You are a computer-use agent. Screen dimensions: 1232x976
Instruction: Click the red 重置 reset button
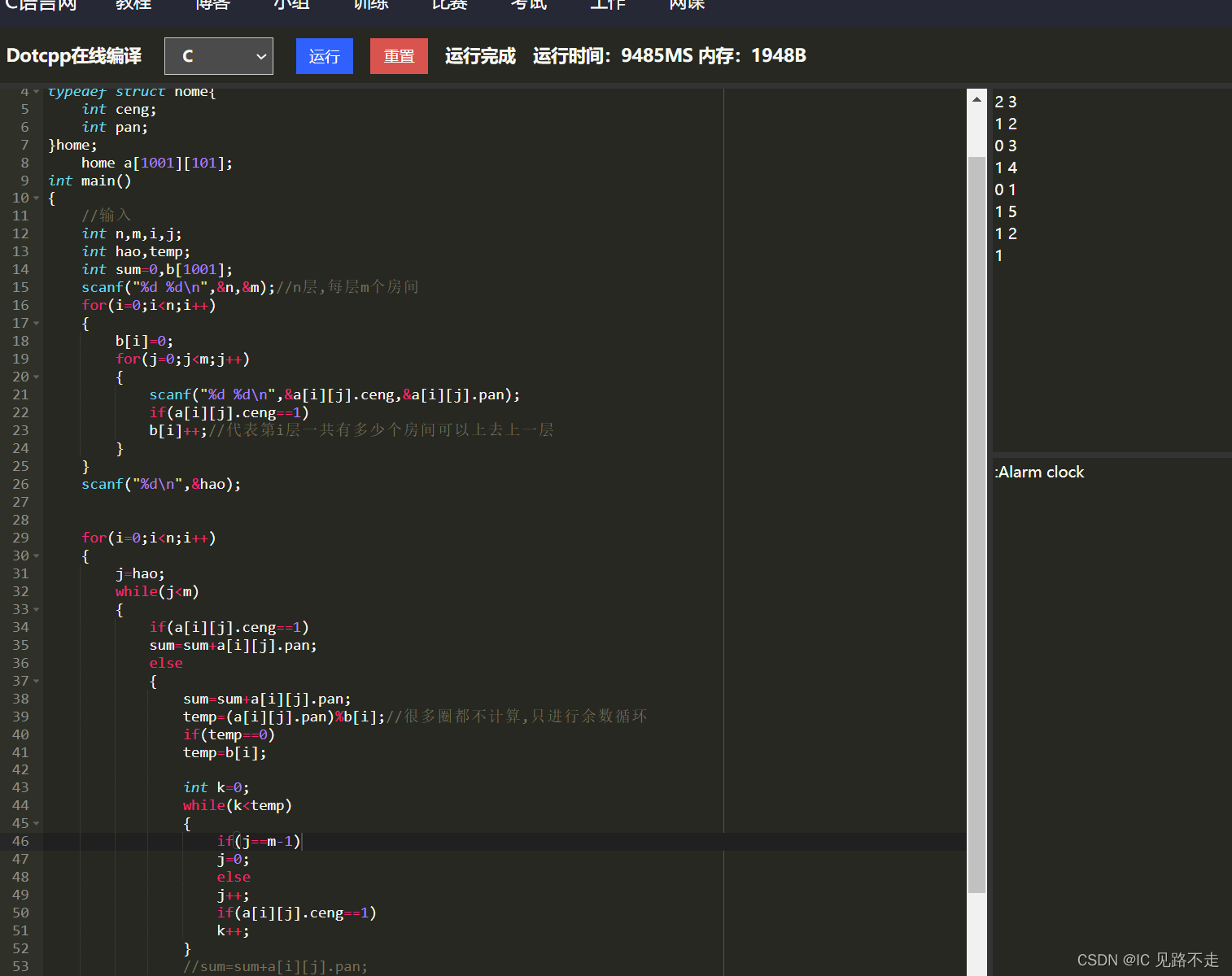398,55
